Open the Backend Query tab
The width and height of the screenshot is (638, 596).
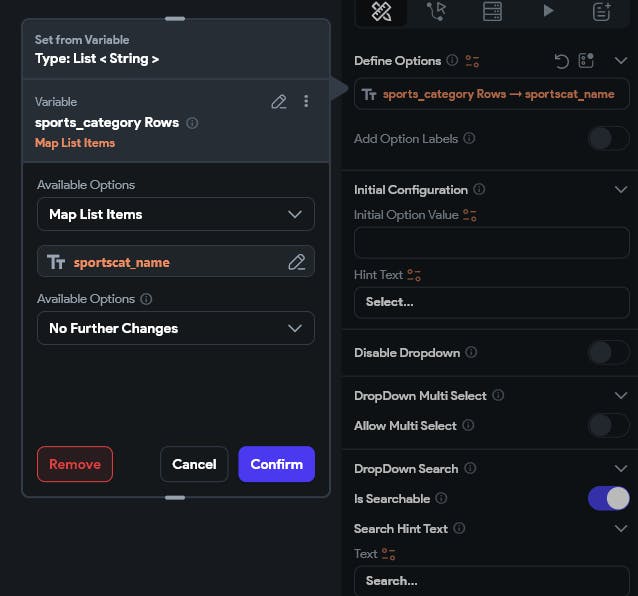point(492,11)
